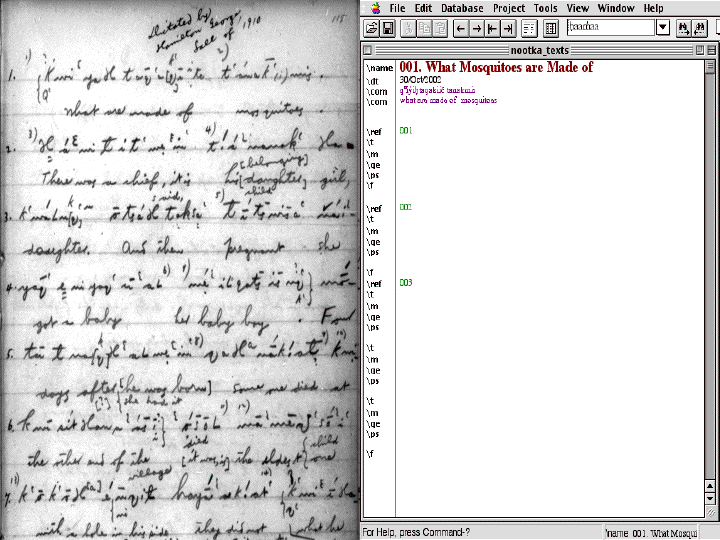Click the nootka_texts window collapse box

click(x=711, y=50)
